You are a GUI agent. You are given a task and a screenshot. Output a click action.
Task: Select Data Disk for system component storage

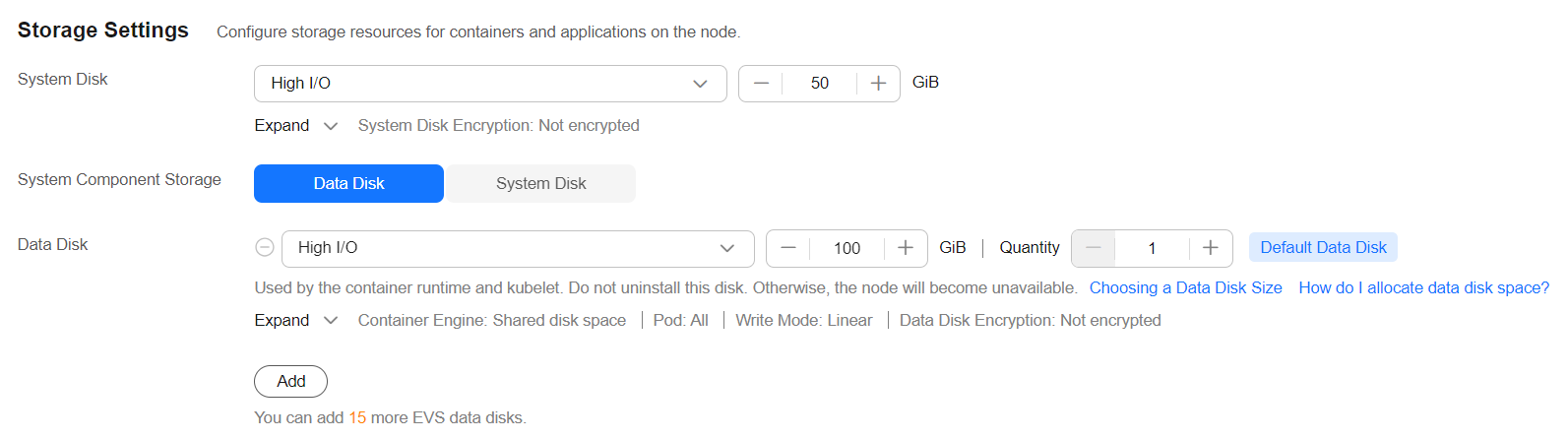(x=348, y=183)
